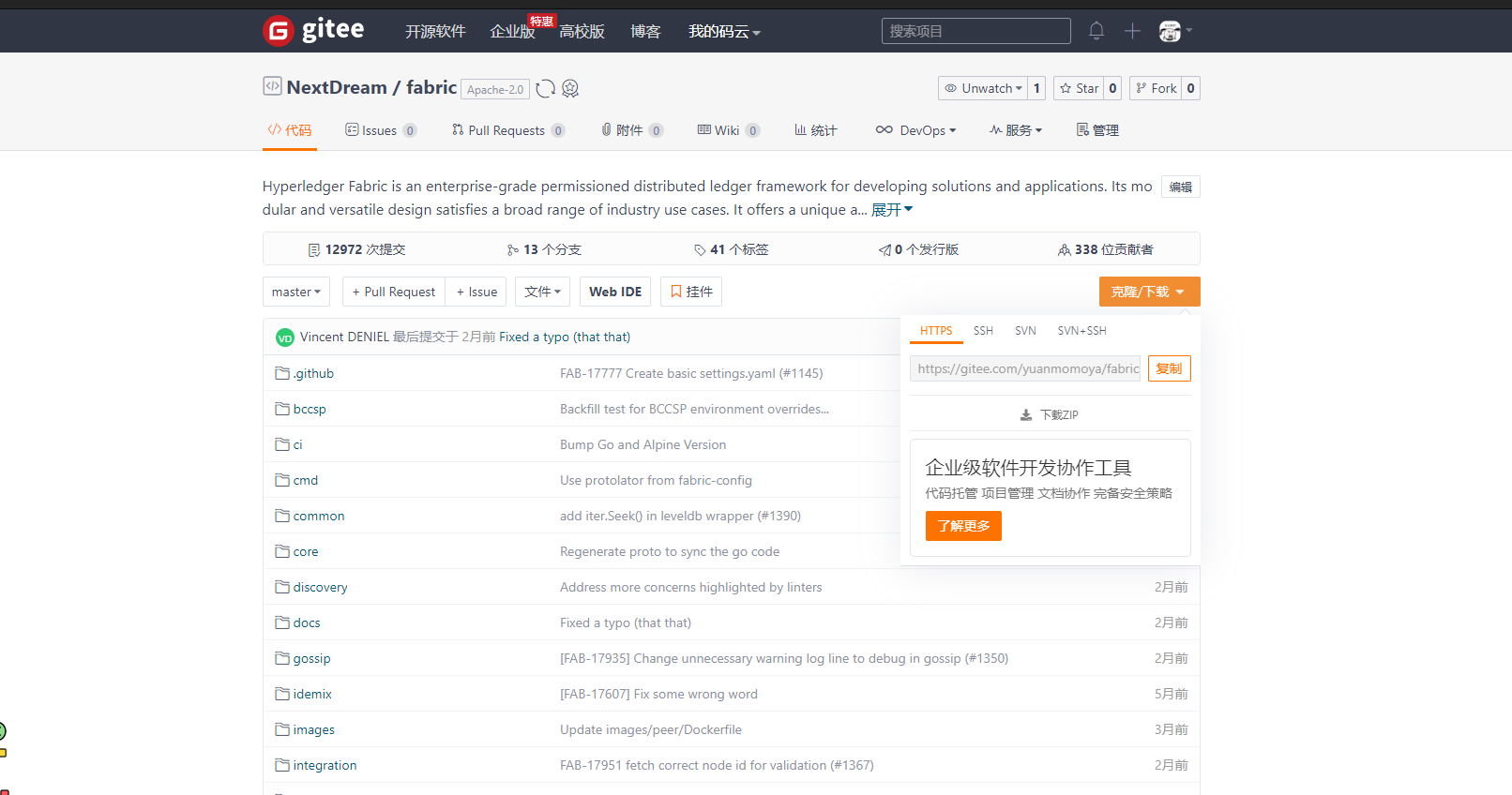Open the 文件 file dropdown

(542, 292)
